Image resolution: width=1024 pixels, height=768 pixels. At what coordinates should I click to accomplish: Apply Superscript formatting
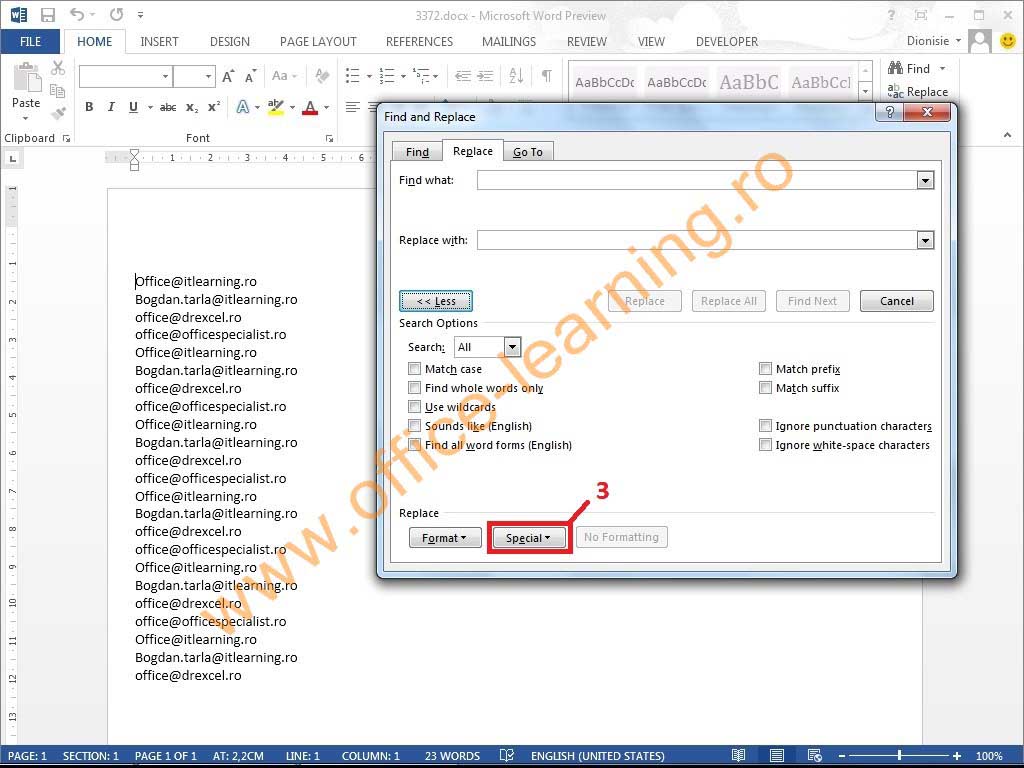[214, 107]
